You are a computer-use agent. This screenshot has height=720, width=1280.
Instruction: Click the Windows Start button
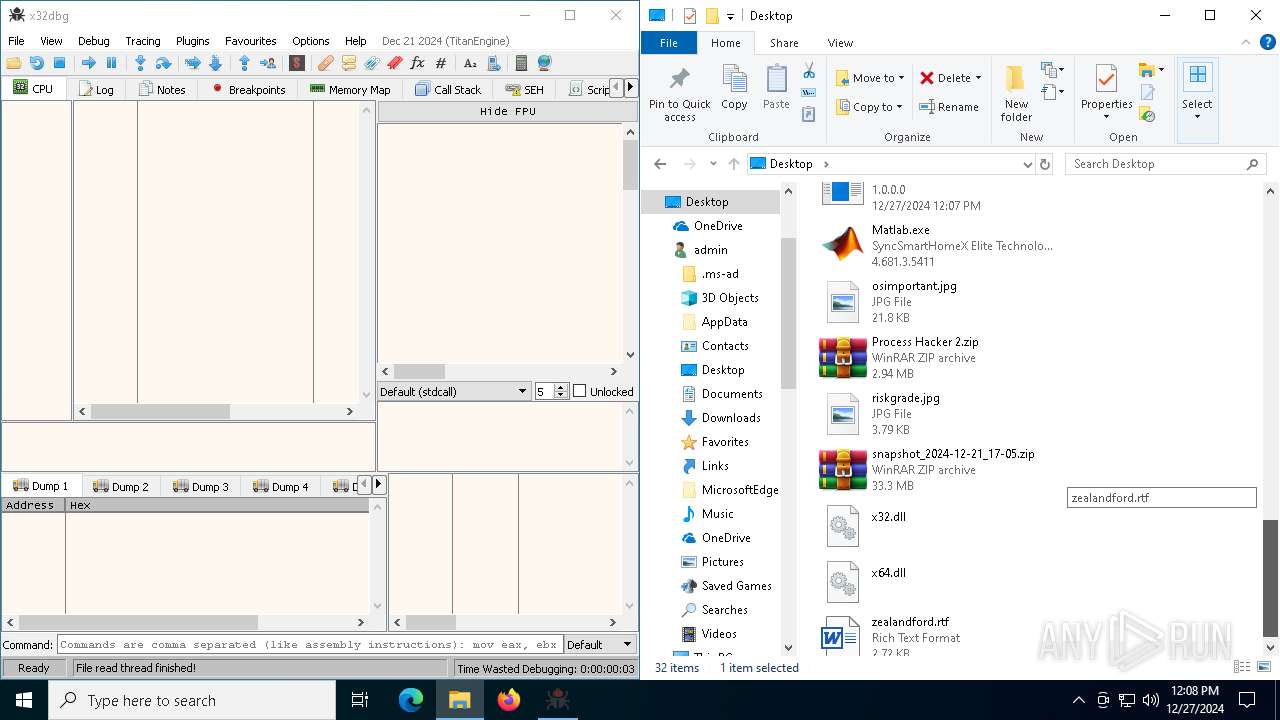click(24, 700)
